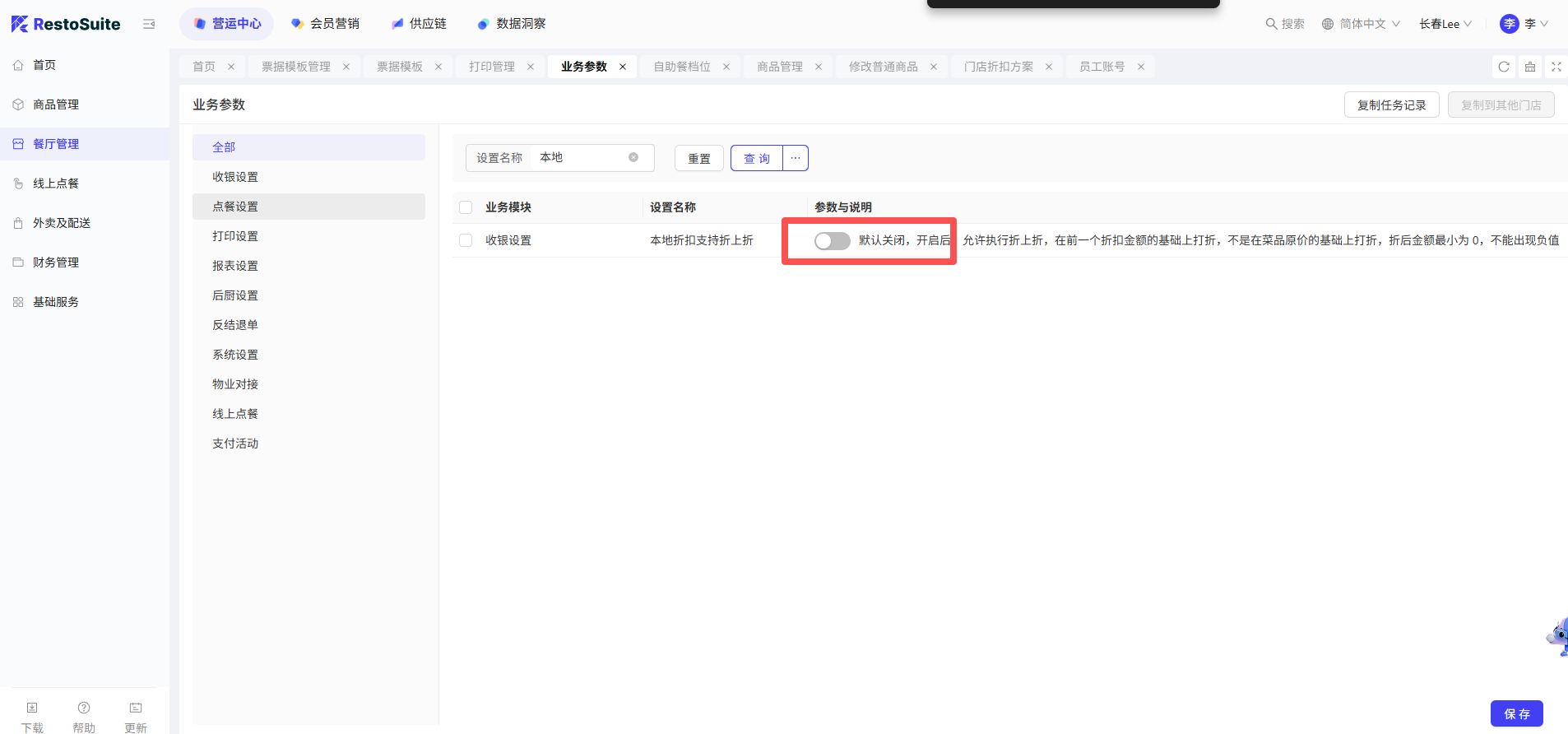This screenshot has height=734, width=1568.
Task: Expand the 长春Lee store dropdown
Action: pyautogui.click(x=1445, y=24)
